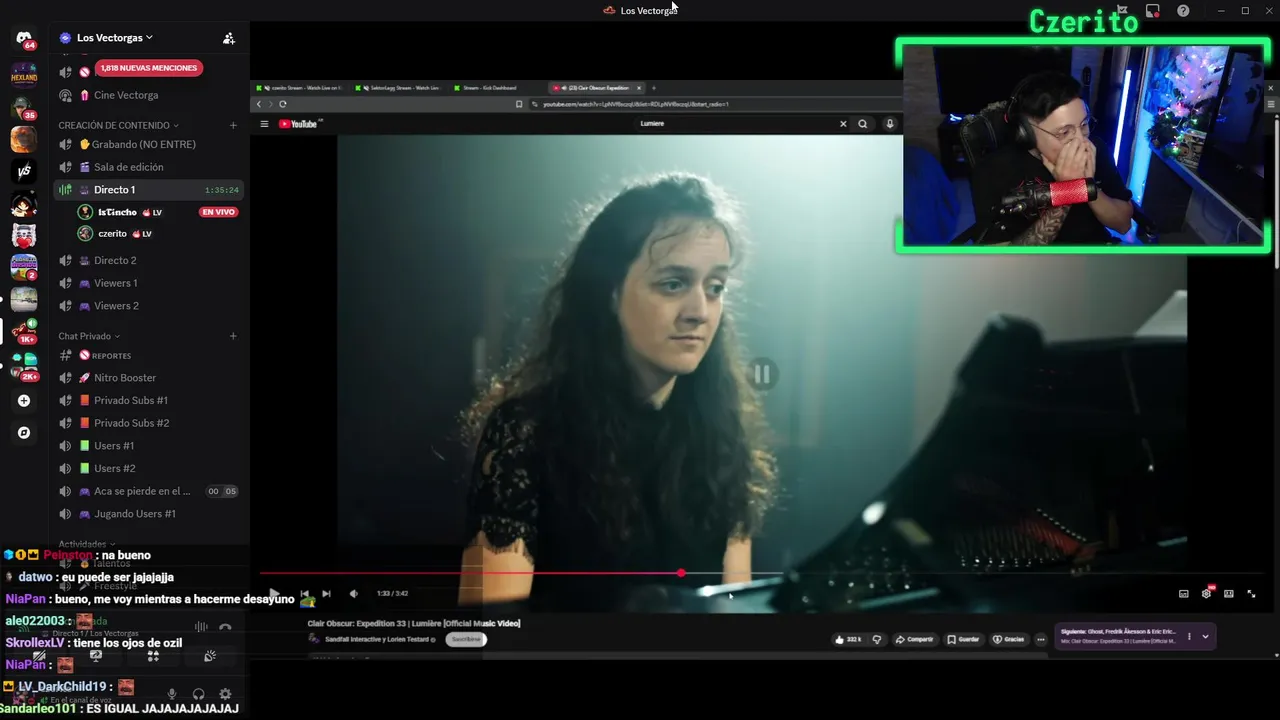Enter fullscreen on the YouTube player
Screen dimensions: 1280x720
1251,593
